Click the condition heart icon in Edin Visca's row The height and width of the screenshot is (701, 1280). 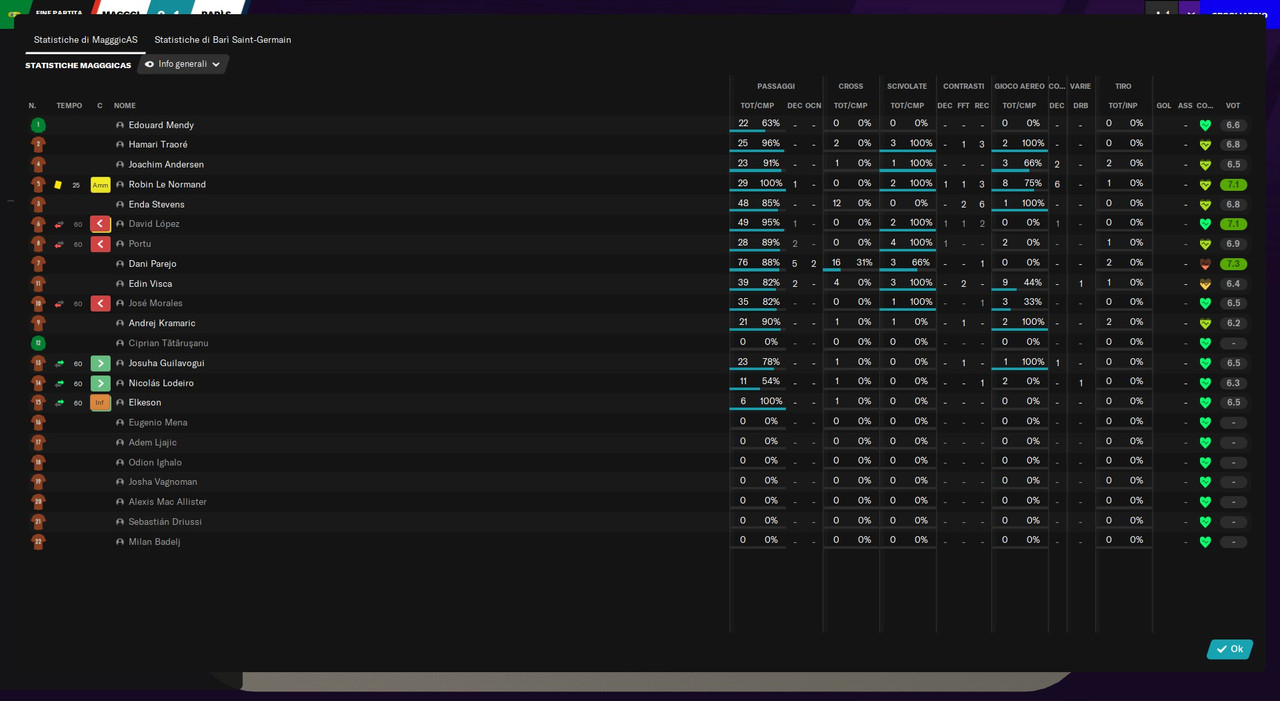pyautogui.click(x=1205, y=284)
